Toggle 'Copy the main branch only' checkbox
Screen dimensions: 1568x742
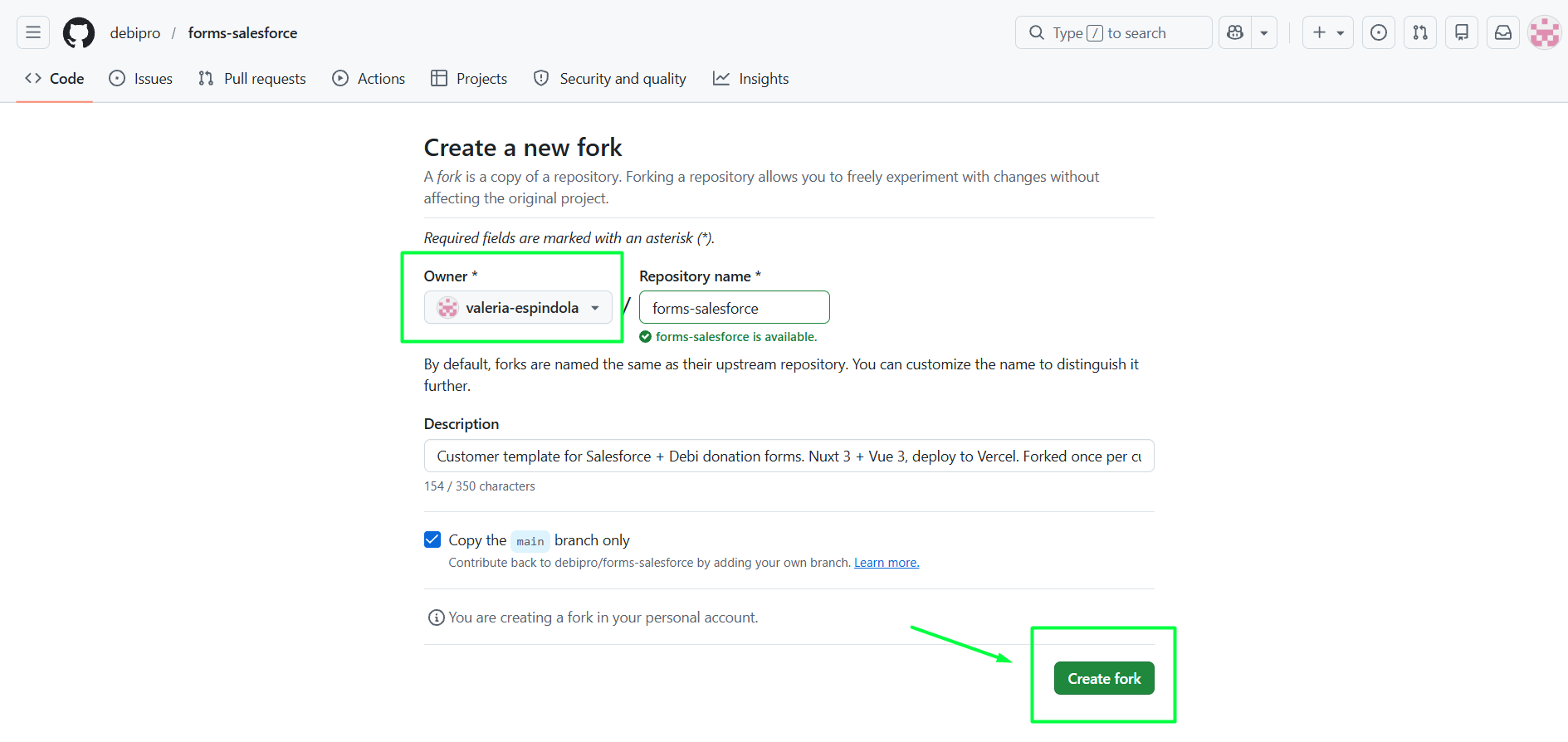tap(432, 539)
